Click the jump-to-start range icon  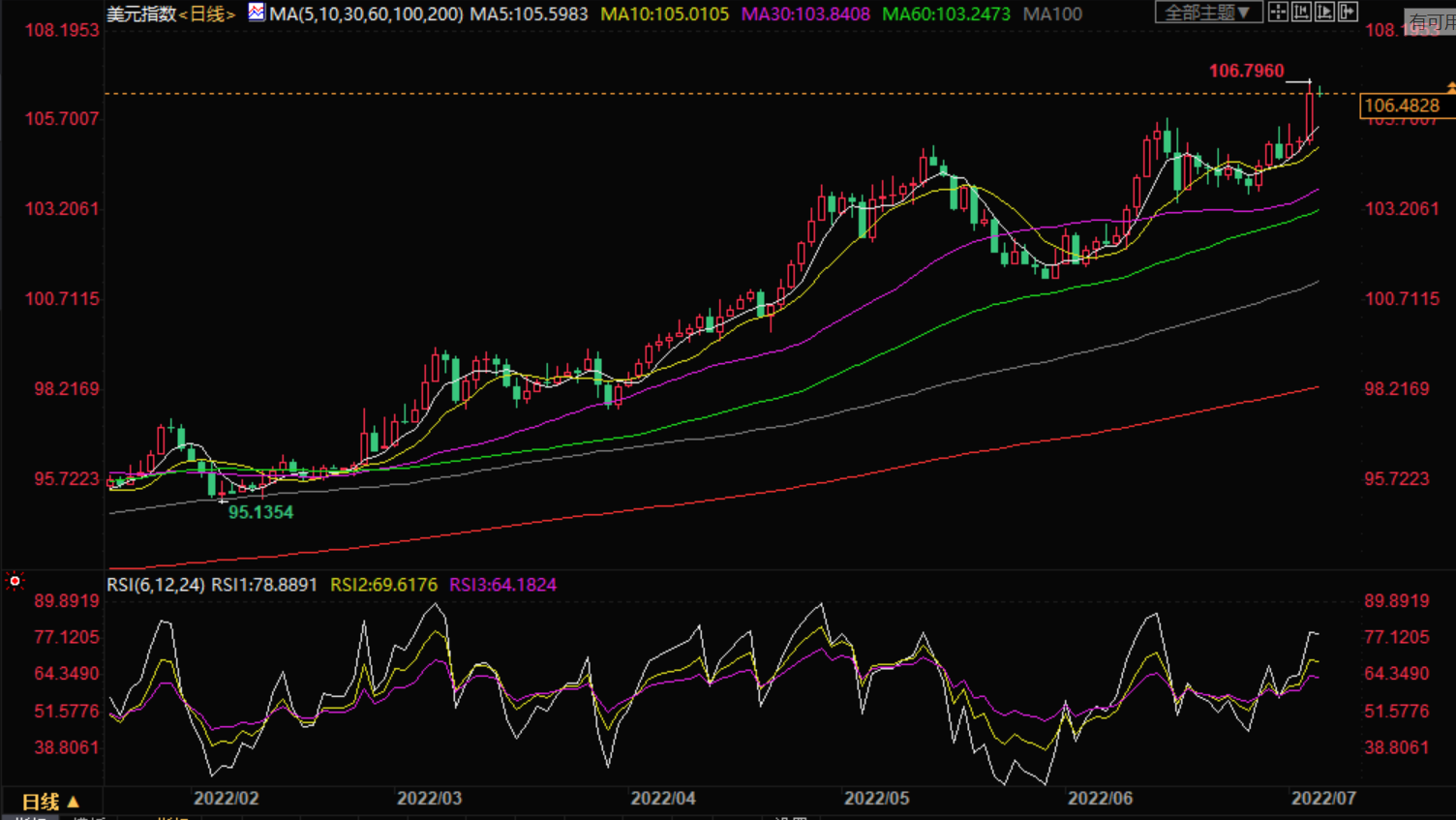tap(1301, 13)
